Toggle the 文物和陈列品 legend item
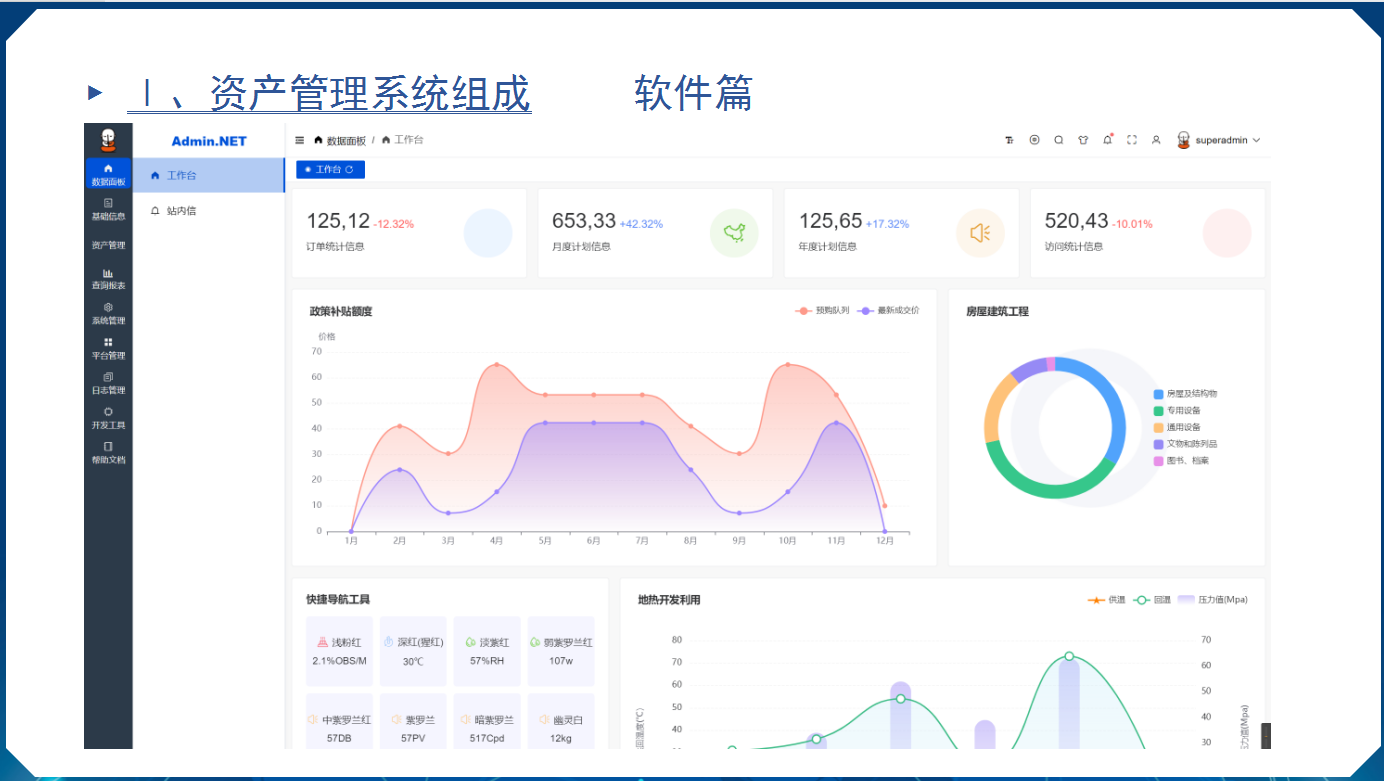This screenshot has height=781, width=1384. 1185,444
